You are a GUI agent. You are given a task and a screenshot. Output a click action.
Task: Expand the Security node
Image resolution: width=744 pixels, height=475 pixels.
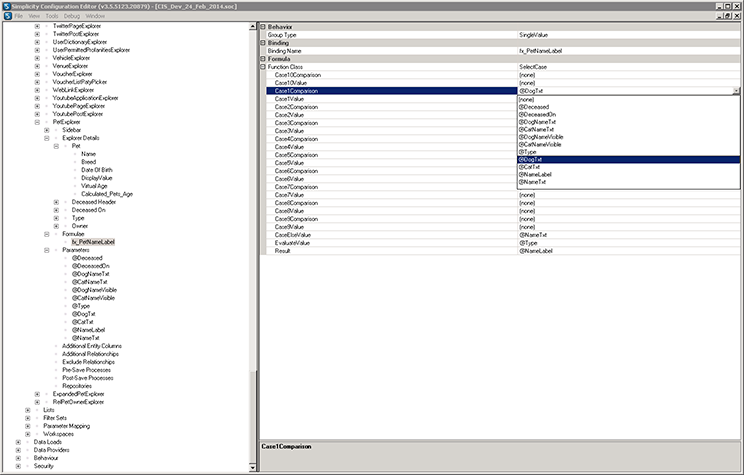[18, 466]
